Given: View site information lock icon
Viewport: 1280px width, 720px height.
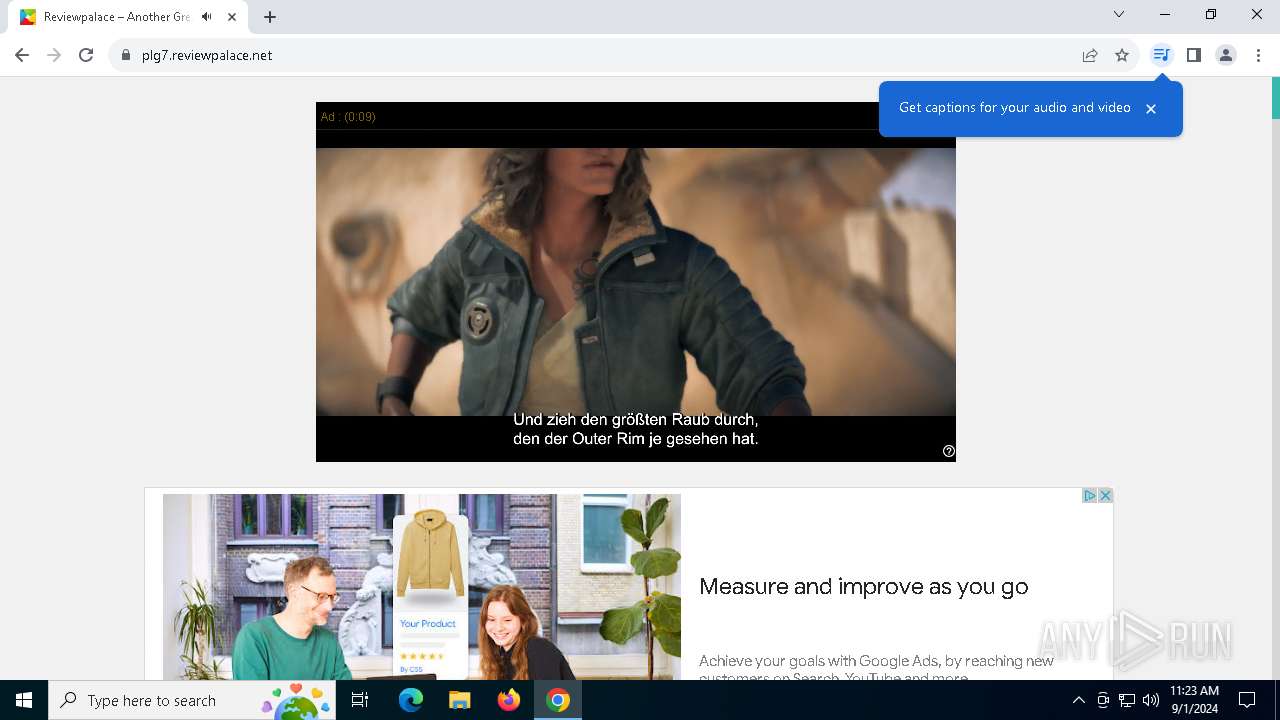Looking at the screenshot, I should pyautogui.click(x=126, y=55).
